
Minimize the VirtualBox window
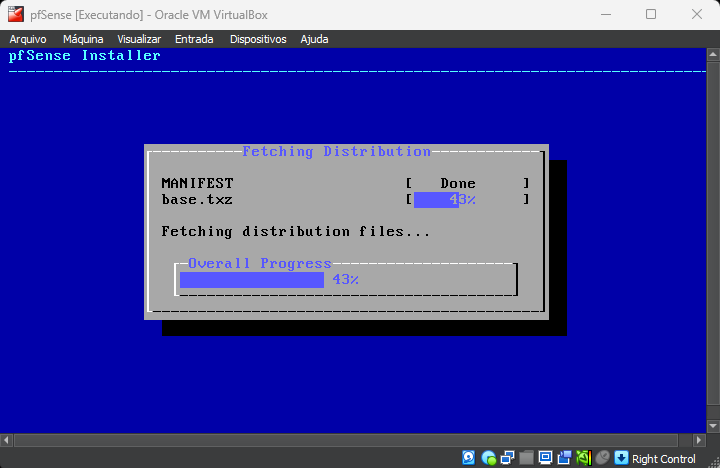point(606,14)
